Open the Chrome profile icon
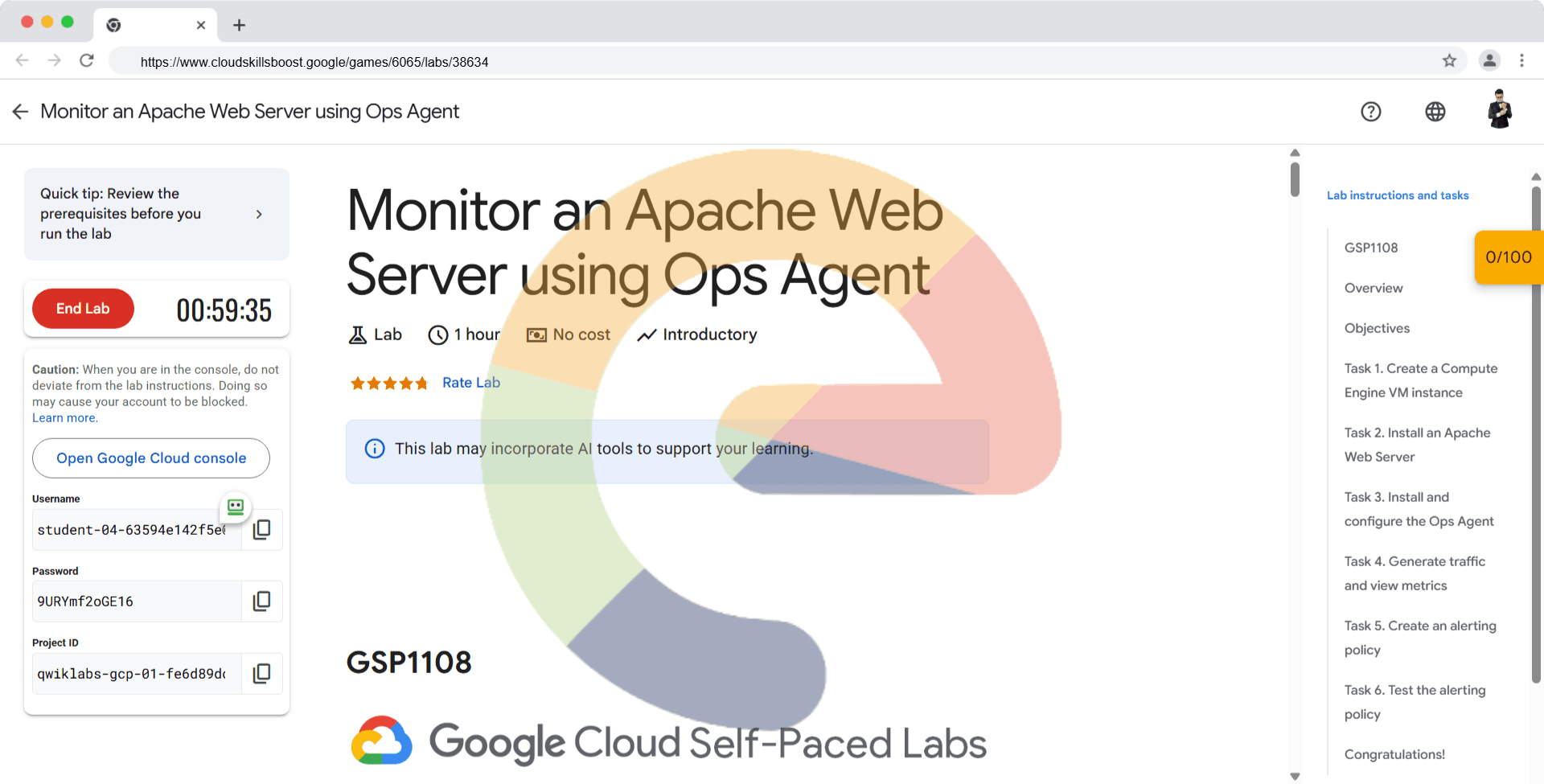The width and height of the screenshot is (1544, 784). click(1489, 60)
